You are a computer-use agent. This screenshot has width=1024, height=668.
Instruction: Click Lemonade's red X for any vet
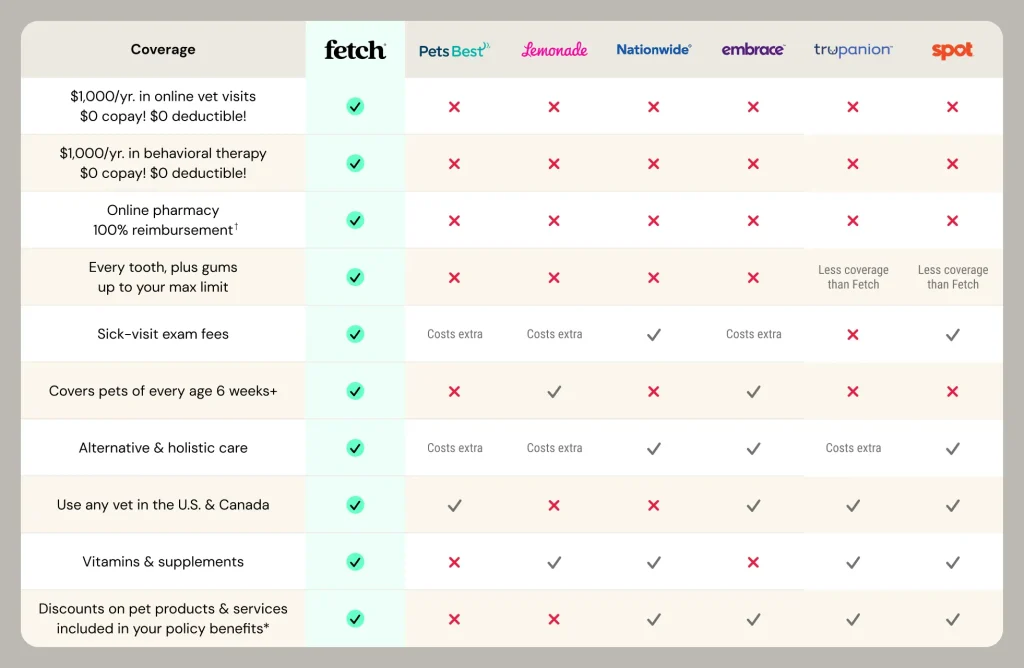coord(554,505)
